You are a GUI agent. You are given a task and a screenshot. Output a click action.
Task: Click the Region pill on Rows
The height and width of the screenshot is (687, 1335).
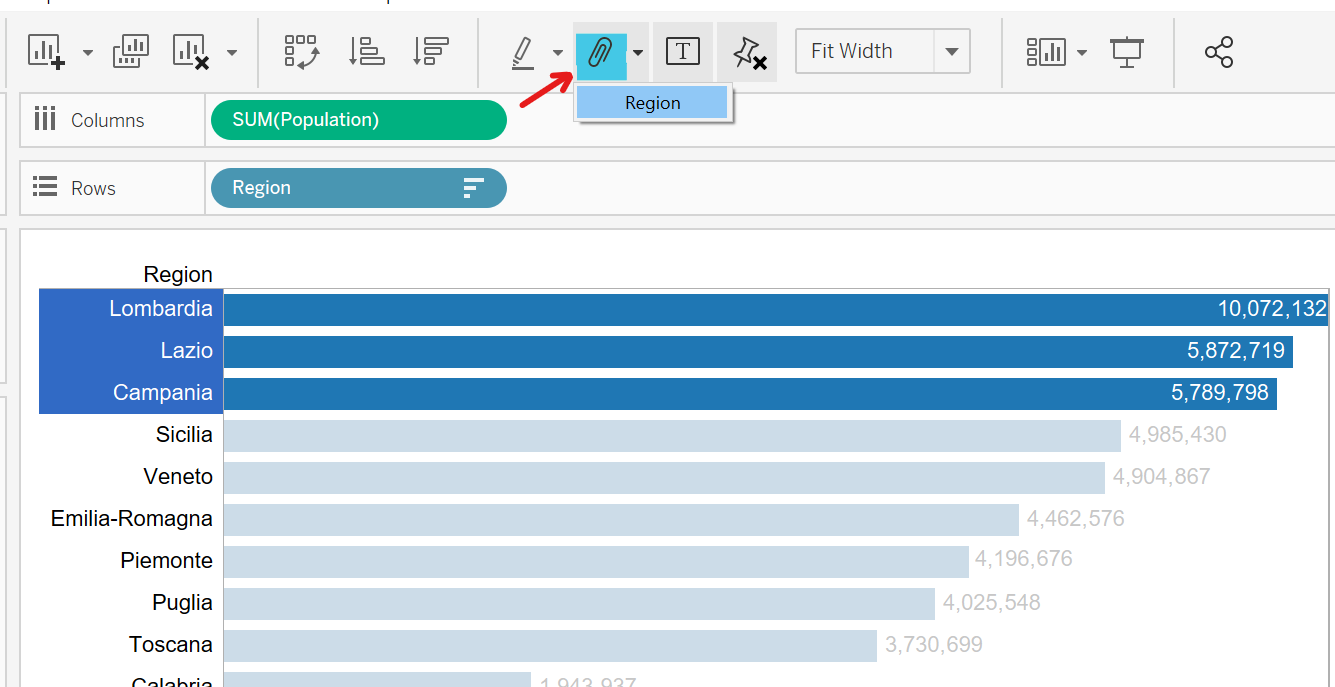(x=358, y=187)
